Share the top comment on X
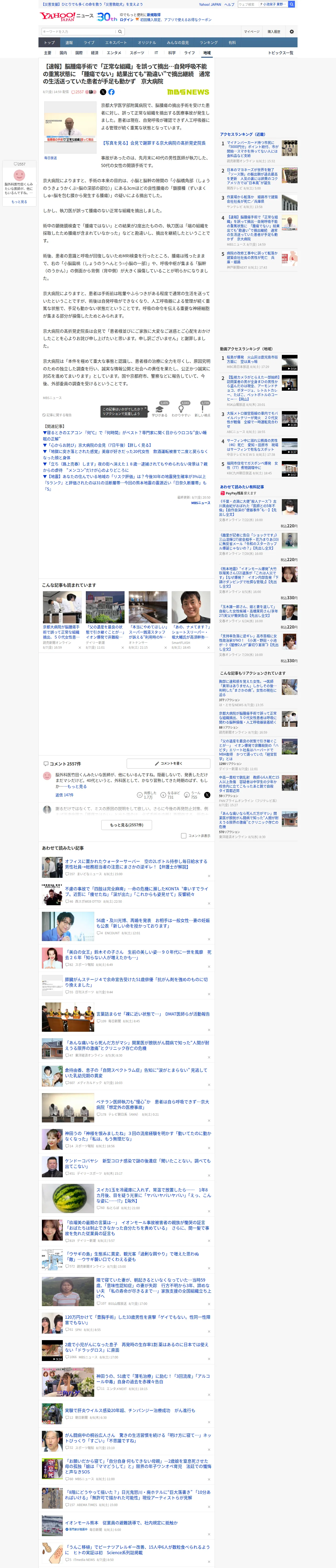336x1568 pixels. click(x=207, y=795)
